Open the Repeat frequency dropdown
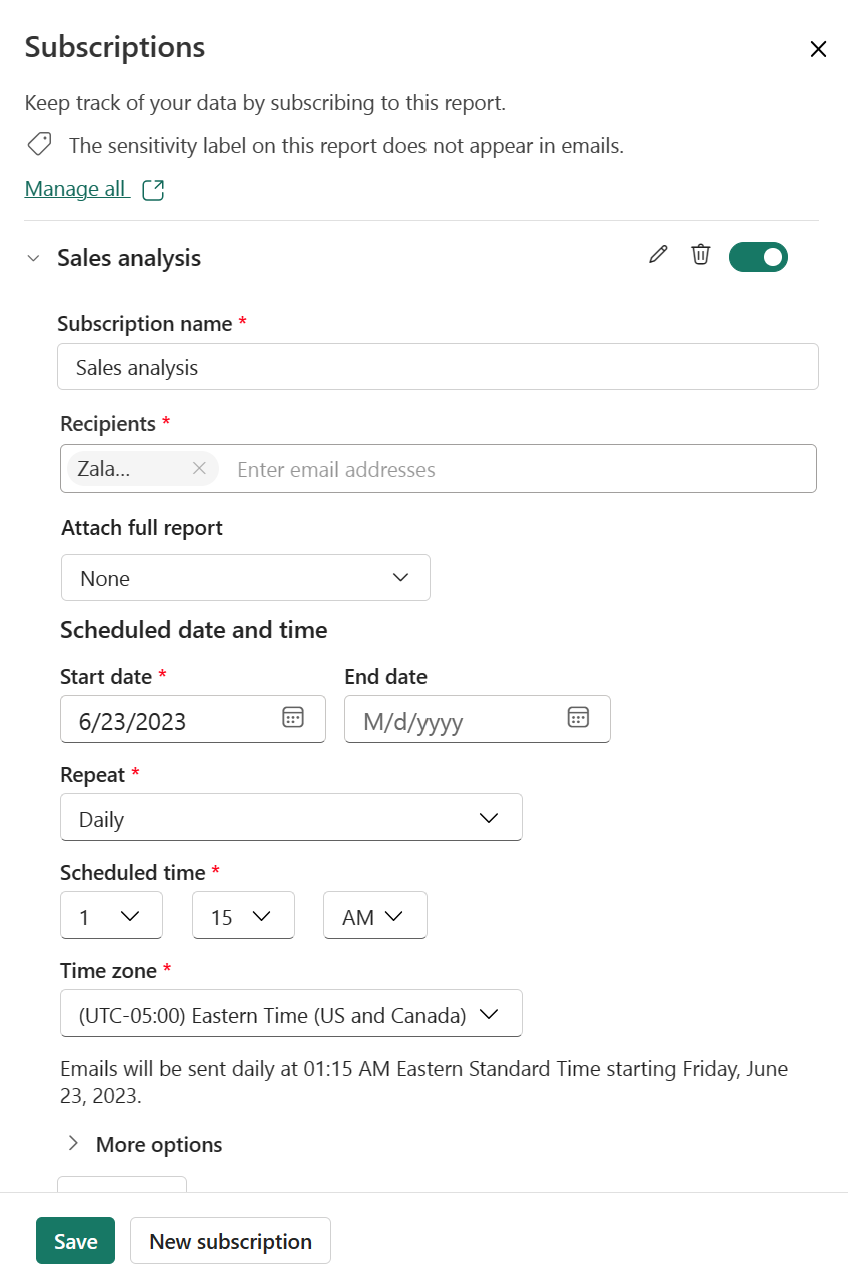This screenshot has height=1282, width=848. [291, 818]
